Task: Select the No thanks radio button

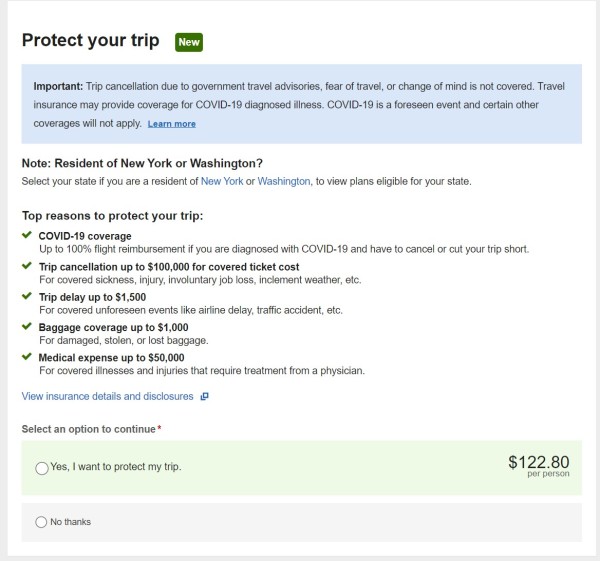Action: coord(41,522)
